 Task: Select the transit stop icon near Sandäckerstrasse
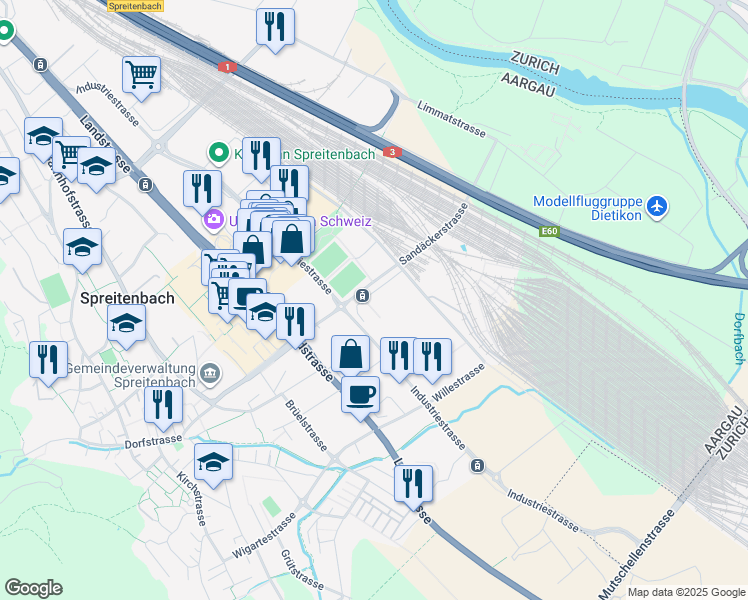point(363,296)
